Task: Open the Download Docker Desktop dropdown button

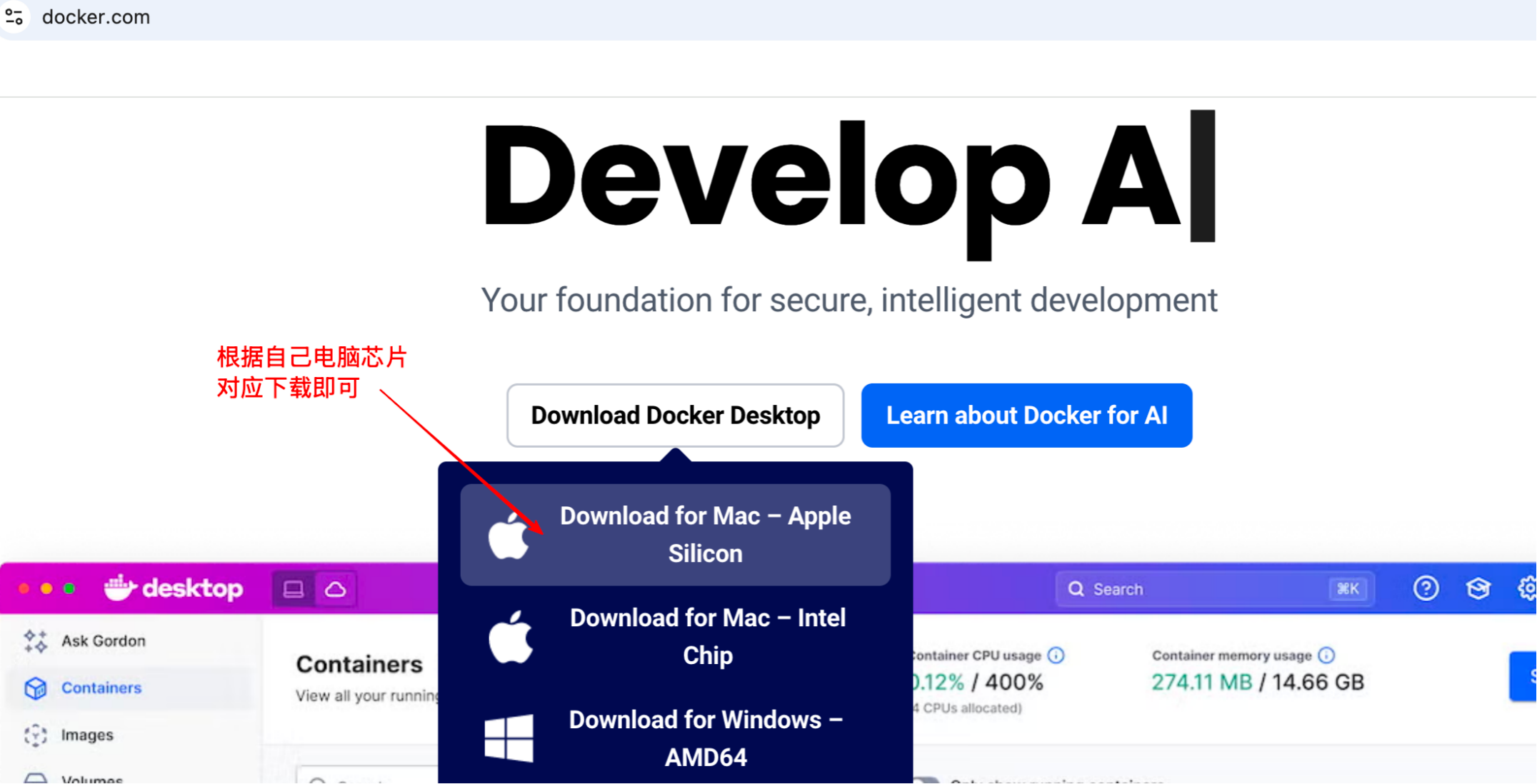Action: pyautogui.click(x=675, y=416)
